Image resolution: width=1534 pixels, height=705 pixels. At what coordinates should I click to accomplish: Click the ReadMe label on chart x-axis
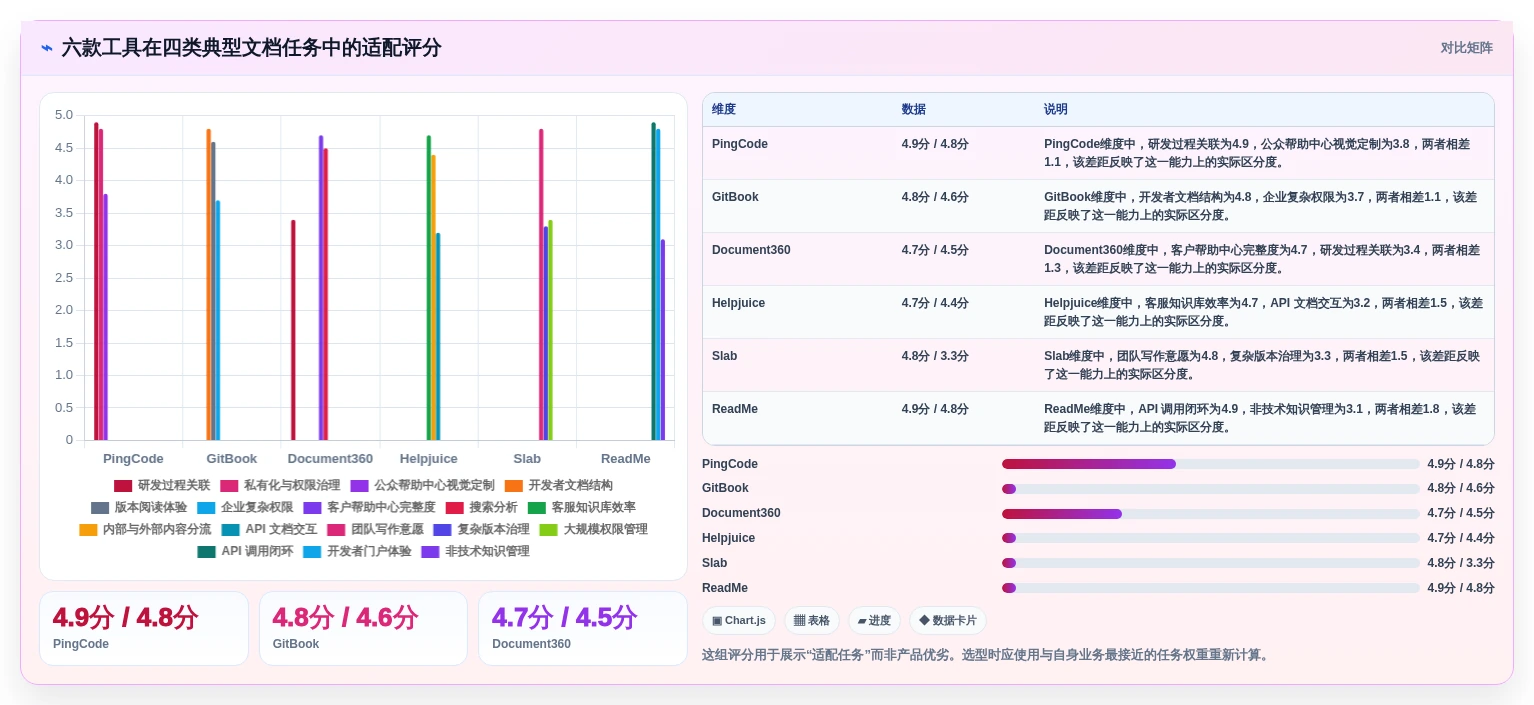[626, 459]
